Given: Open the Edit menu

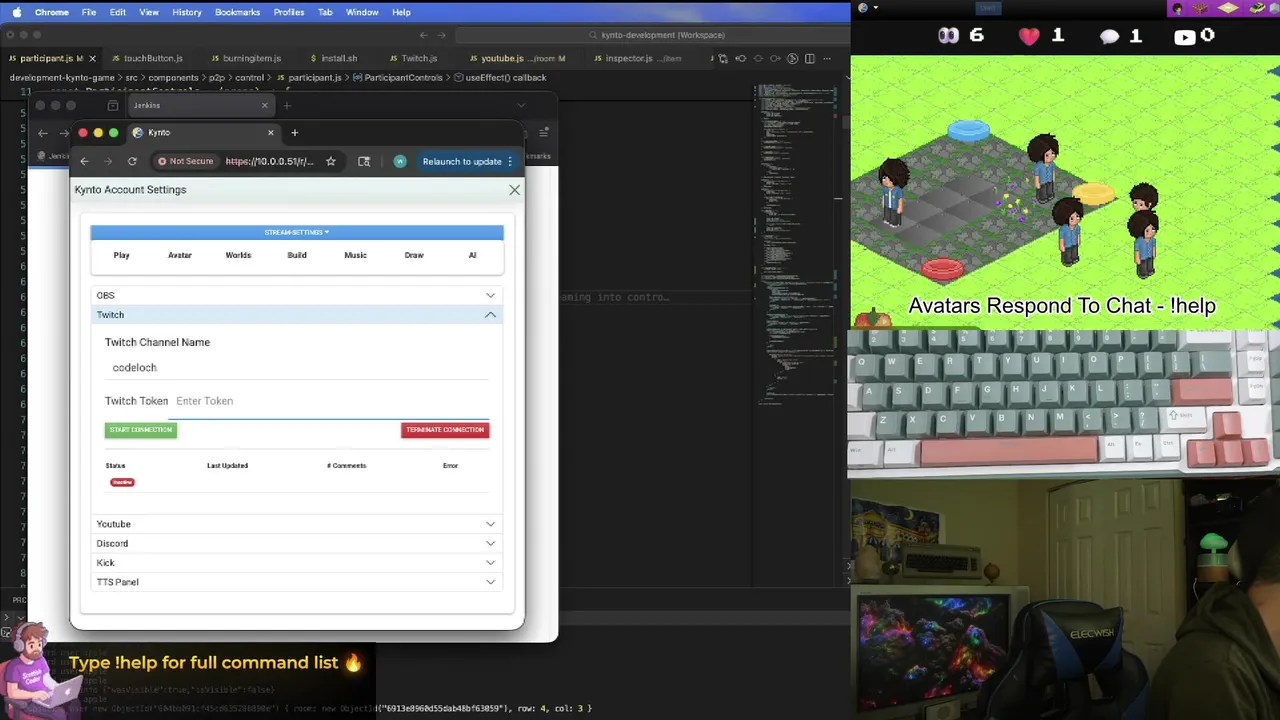Looking at the screenshot, I should 118,12.
